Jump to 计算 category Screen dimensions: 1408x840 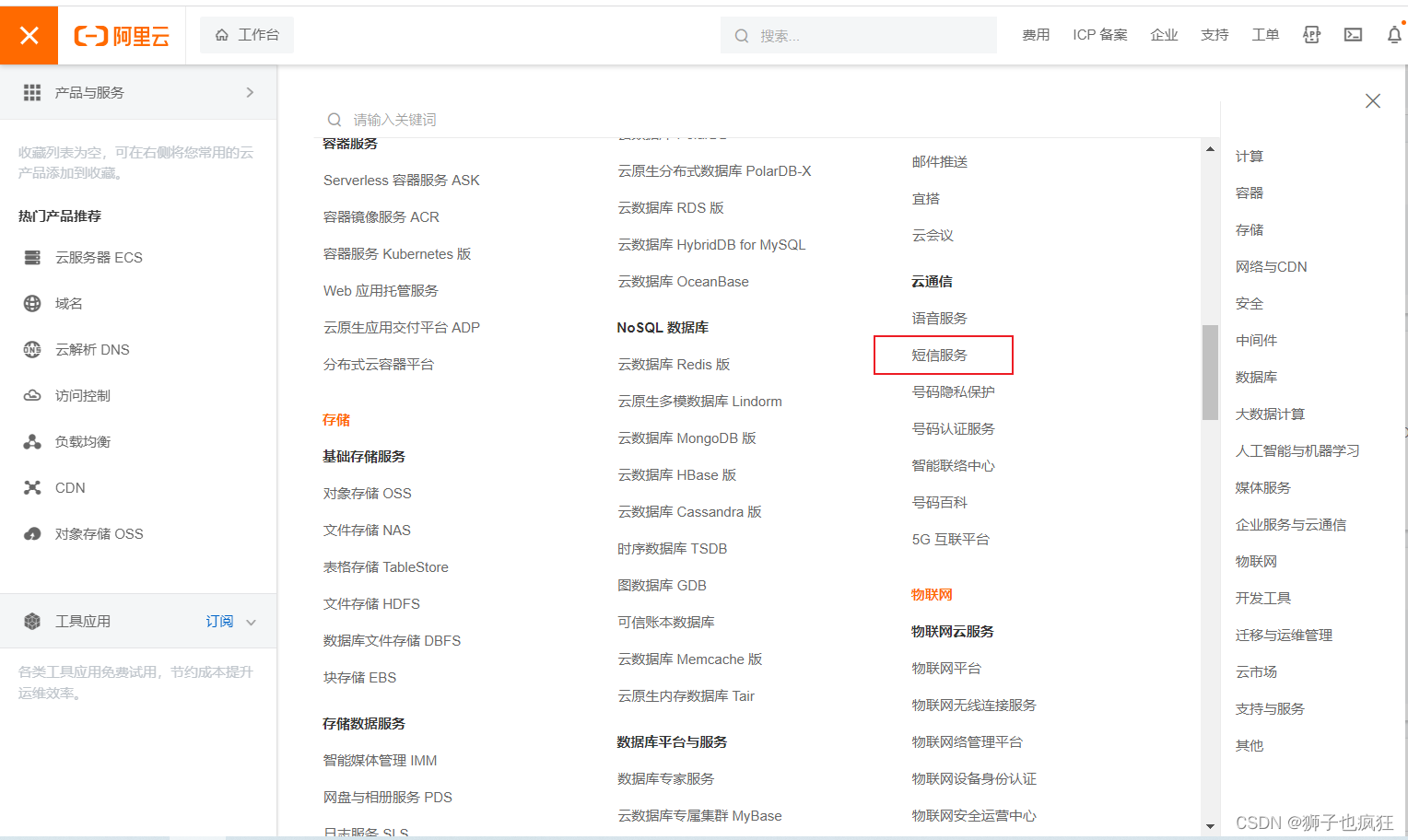(x=1250, y=156)
